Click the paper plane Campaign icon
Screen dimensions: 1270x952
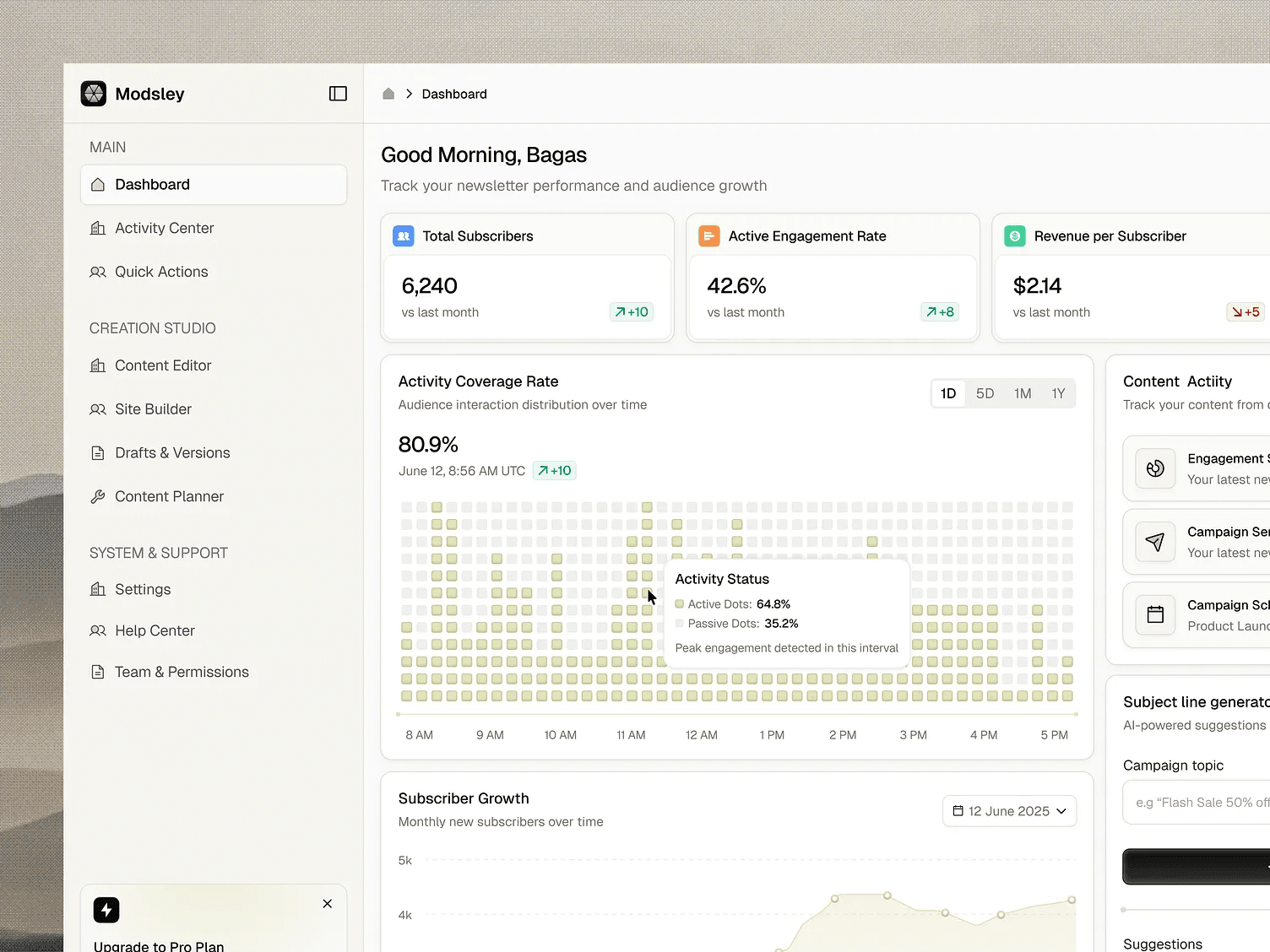point(1155,542)
